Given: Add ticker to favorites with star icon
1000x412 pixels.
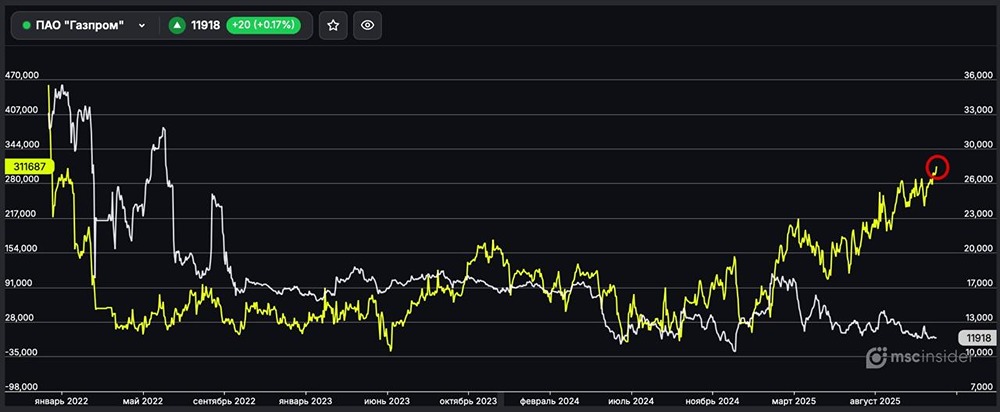Looking at the screenshot, I should [333, 25].
